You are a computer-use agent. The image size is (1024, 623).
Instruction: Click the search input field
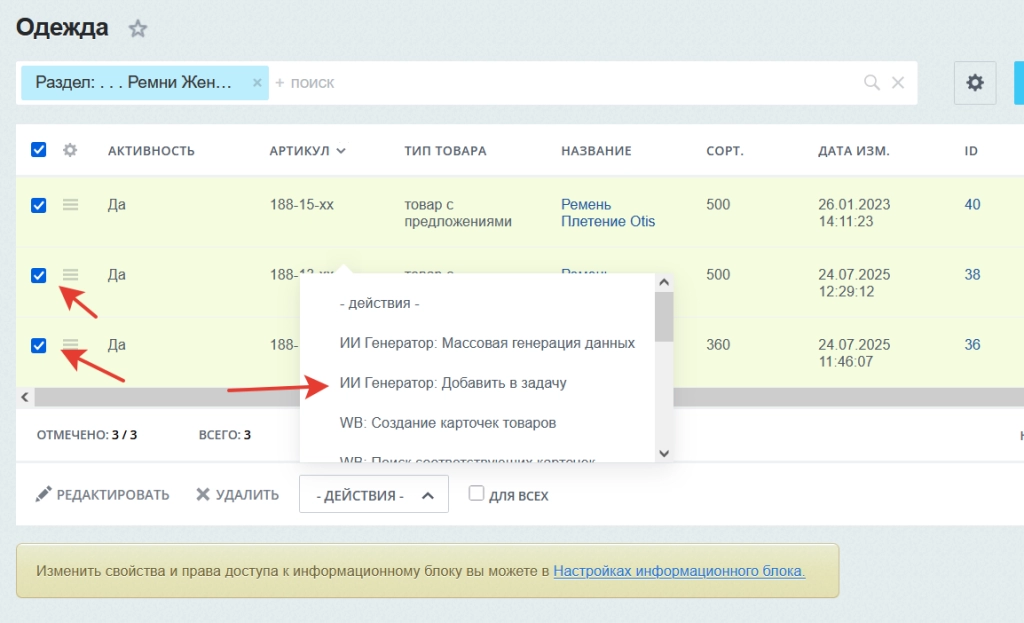click(x=560, y=83)
